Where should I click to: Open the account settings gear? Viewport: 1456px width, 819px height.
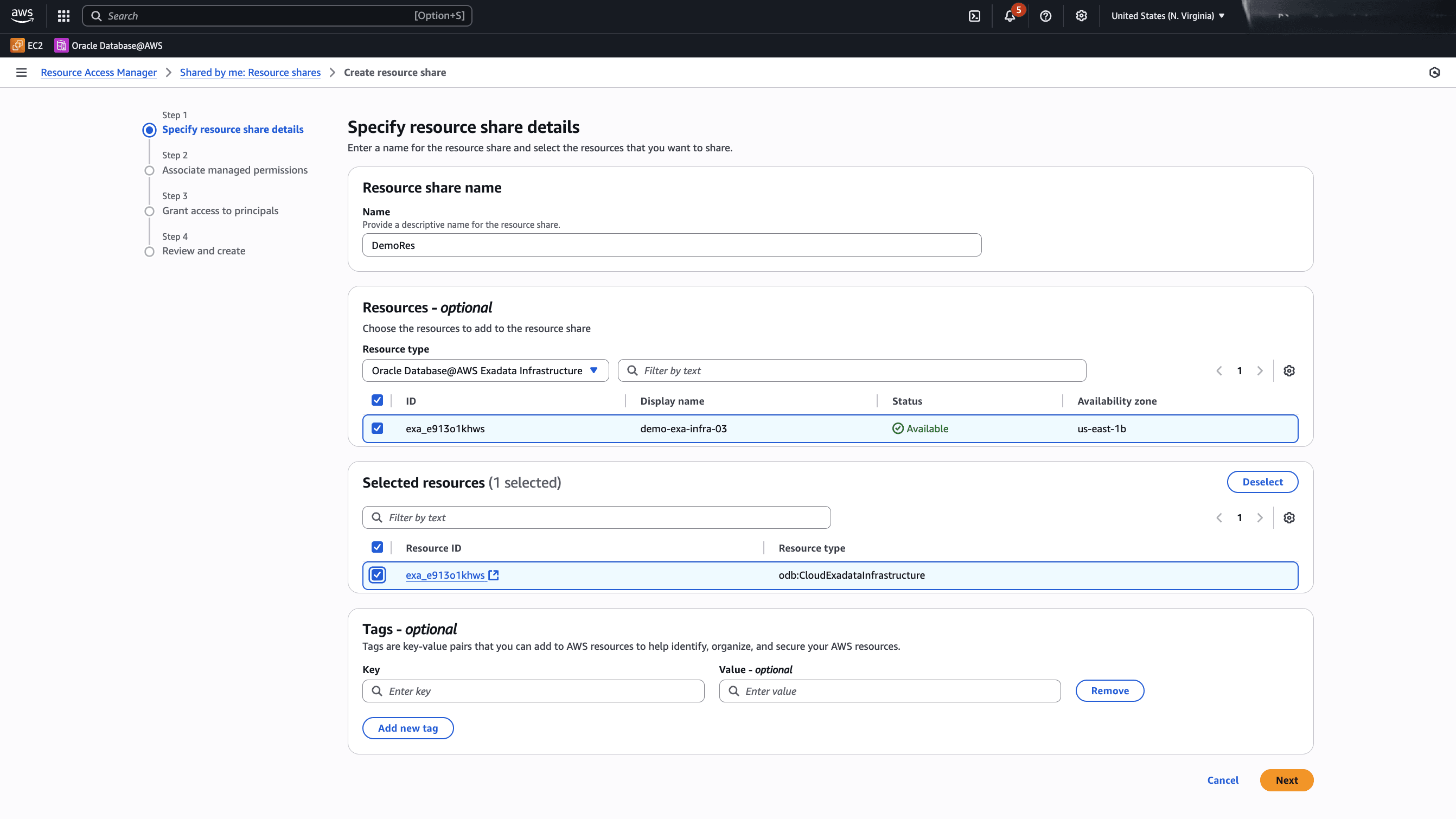click(1081, 15)
